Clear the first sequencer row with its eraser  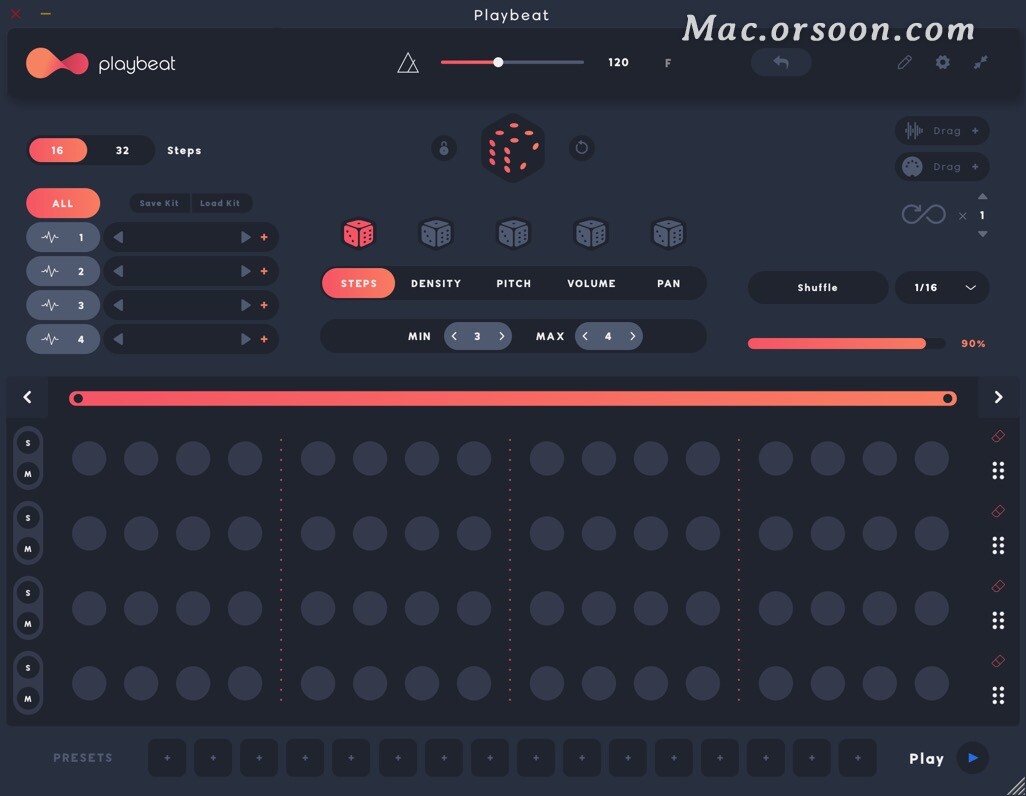coord(998,436)
